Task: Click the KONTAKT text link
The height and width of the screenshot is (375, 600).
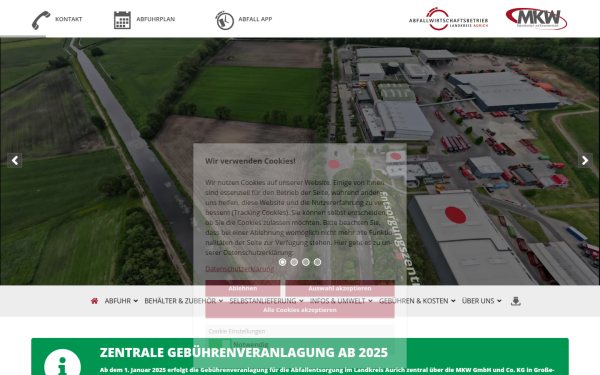Action: pos(68,19)
